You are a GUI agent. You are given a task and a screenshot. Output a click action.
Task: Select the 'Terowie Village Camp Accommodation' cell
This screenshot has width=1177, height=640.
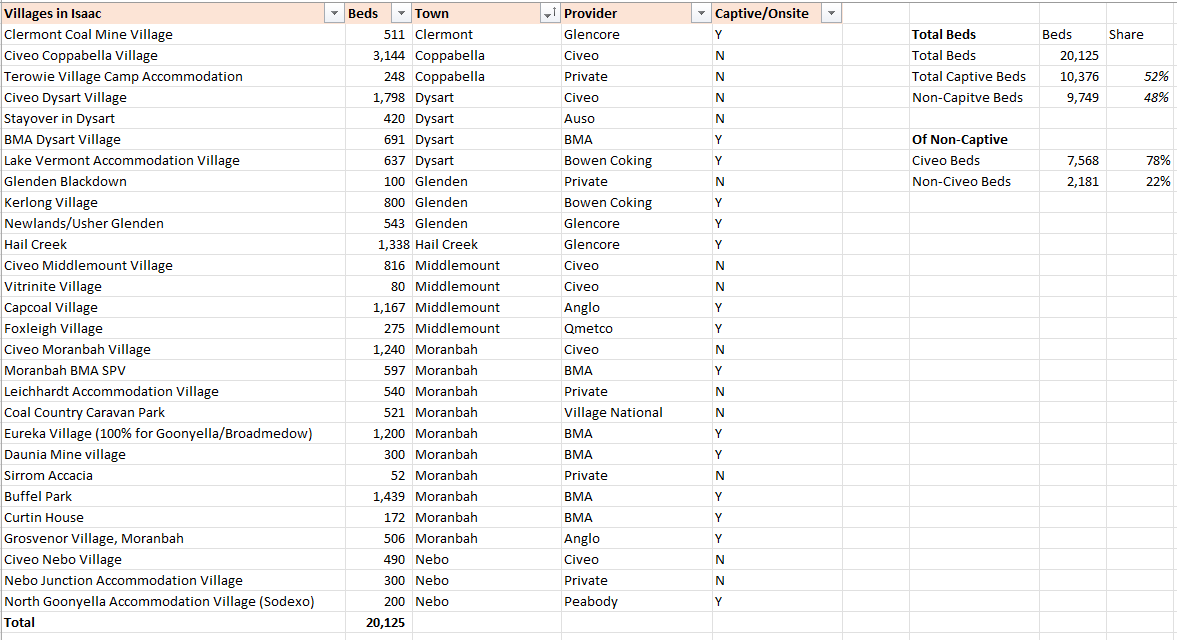(x=173, y=77)
